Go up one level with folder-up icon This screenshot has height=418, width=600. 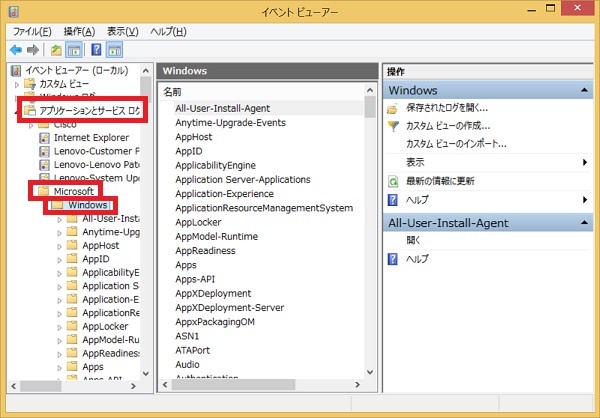[x=56, y=50]
